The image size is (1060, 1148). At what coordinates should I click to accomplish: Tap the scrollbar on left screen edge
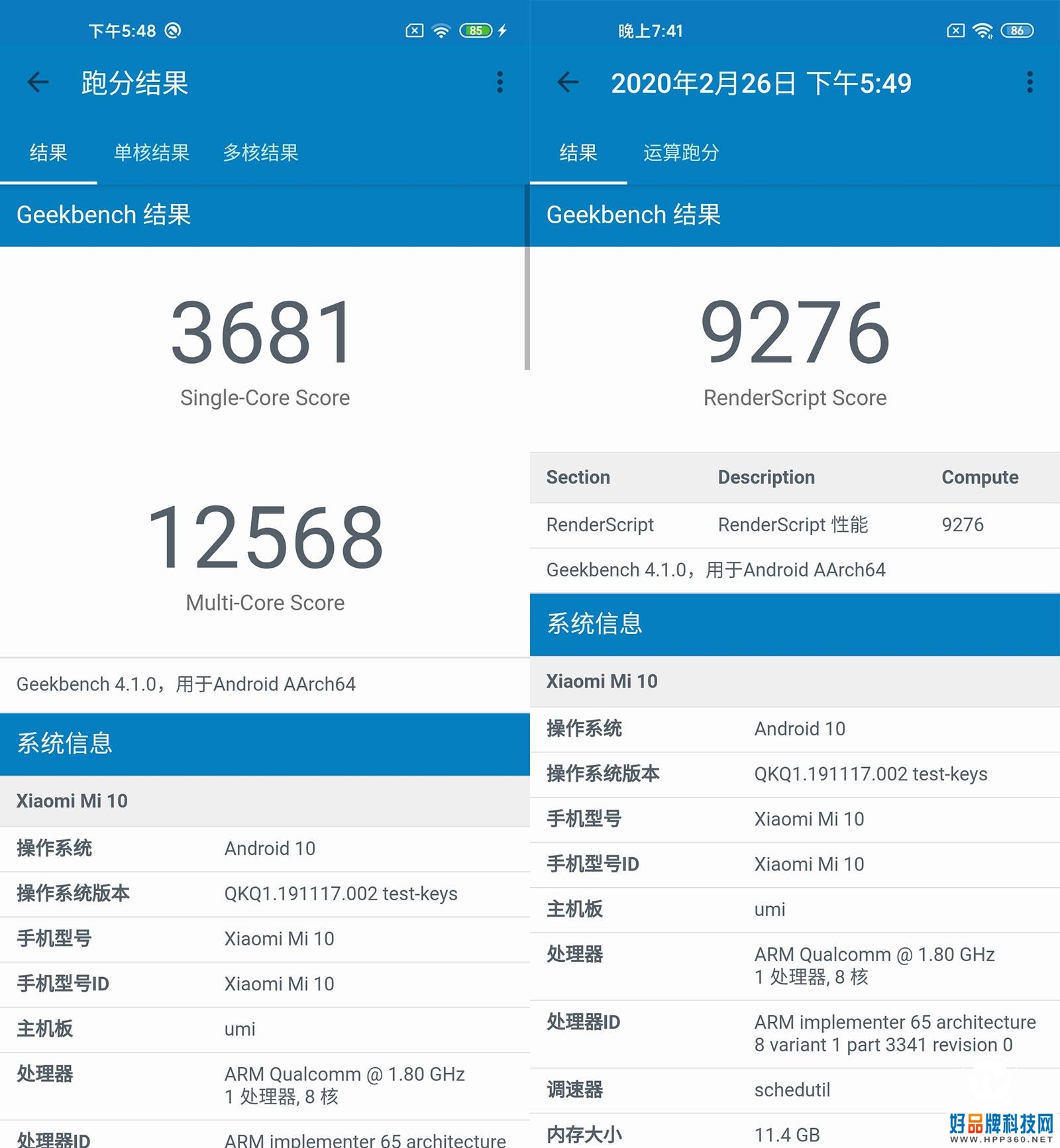click(x=527, y=277)
